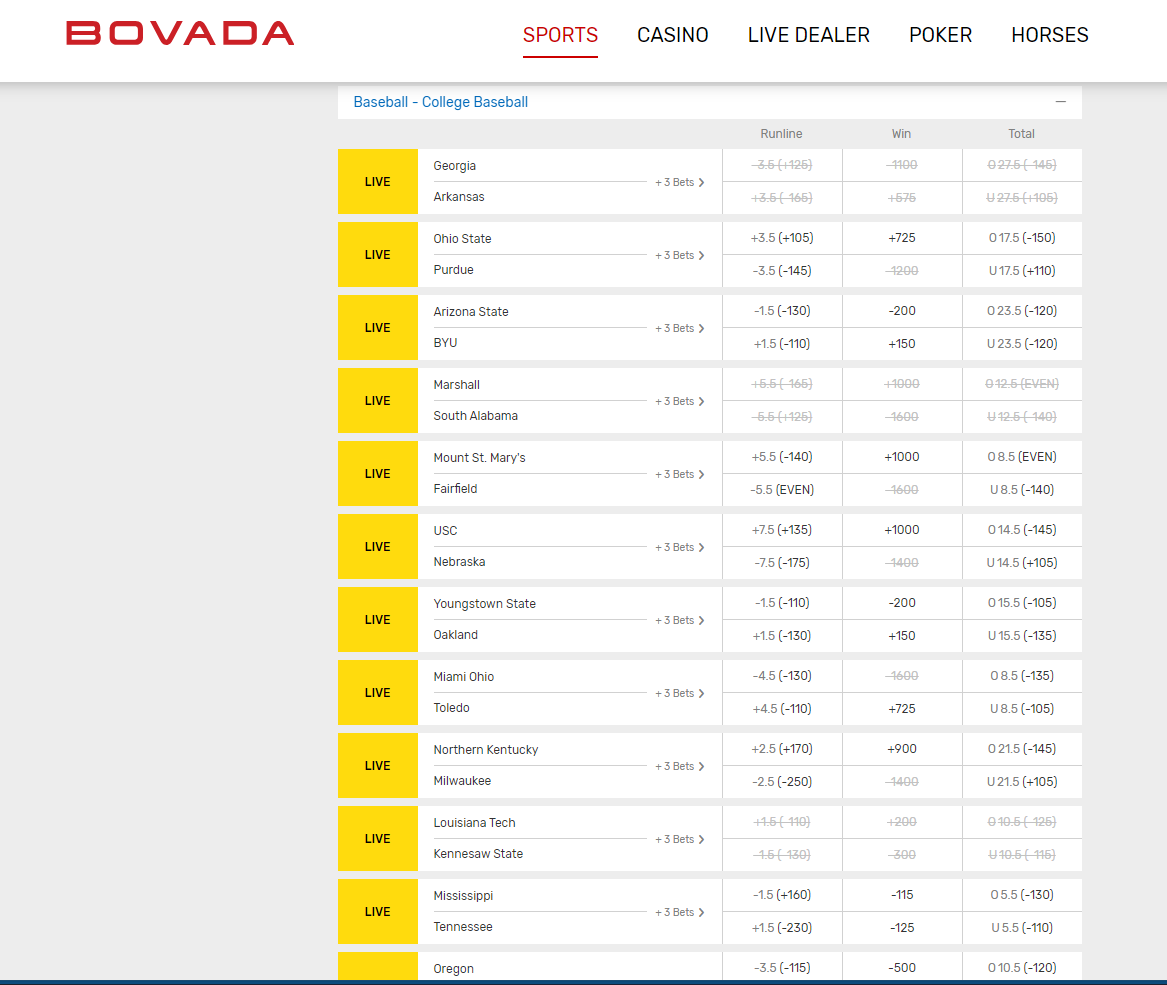
Task: Expand +3 Bets for Marshall vs South Alabama
Action: click(680, 401)
